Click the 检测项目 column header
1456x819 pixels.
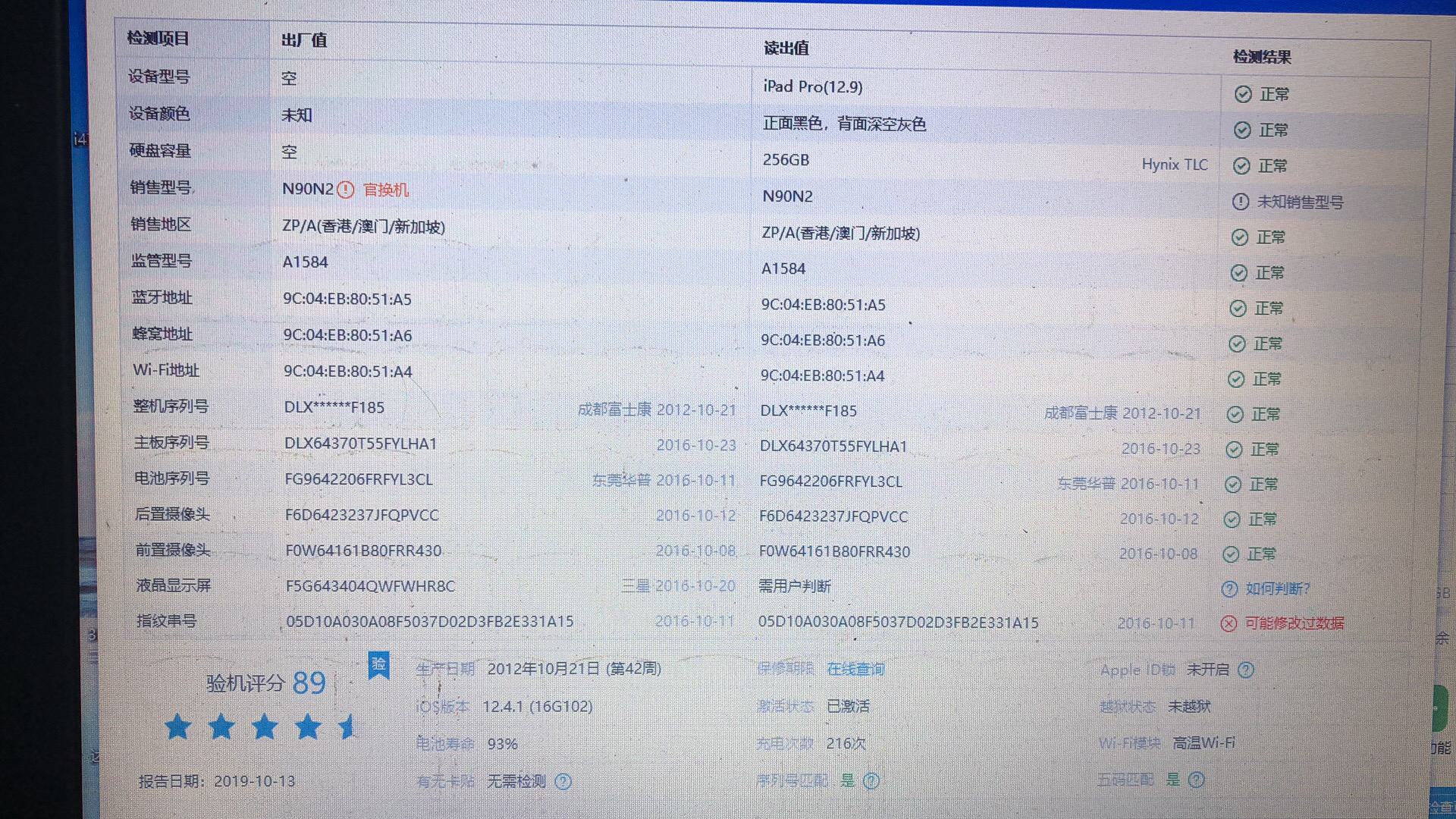coord(158,38)
